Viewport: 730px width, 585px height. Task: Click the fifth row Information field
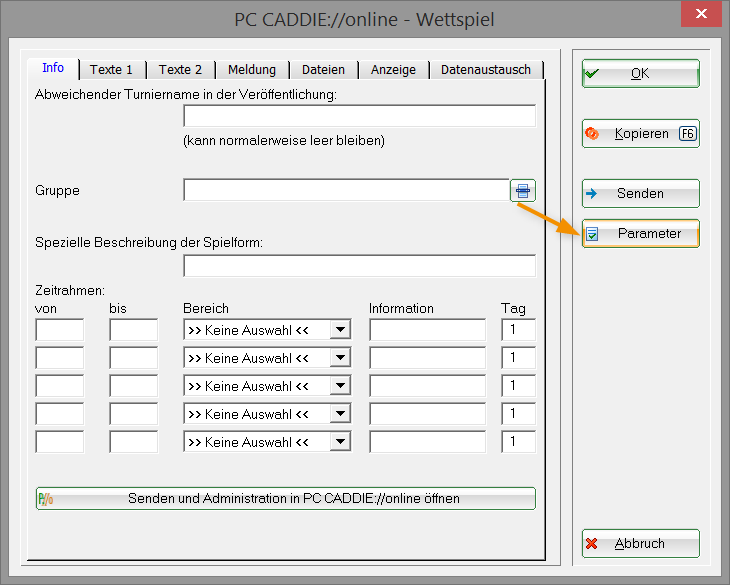pyautogui.click(x=427, y=442)
